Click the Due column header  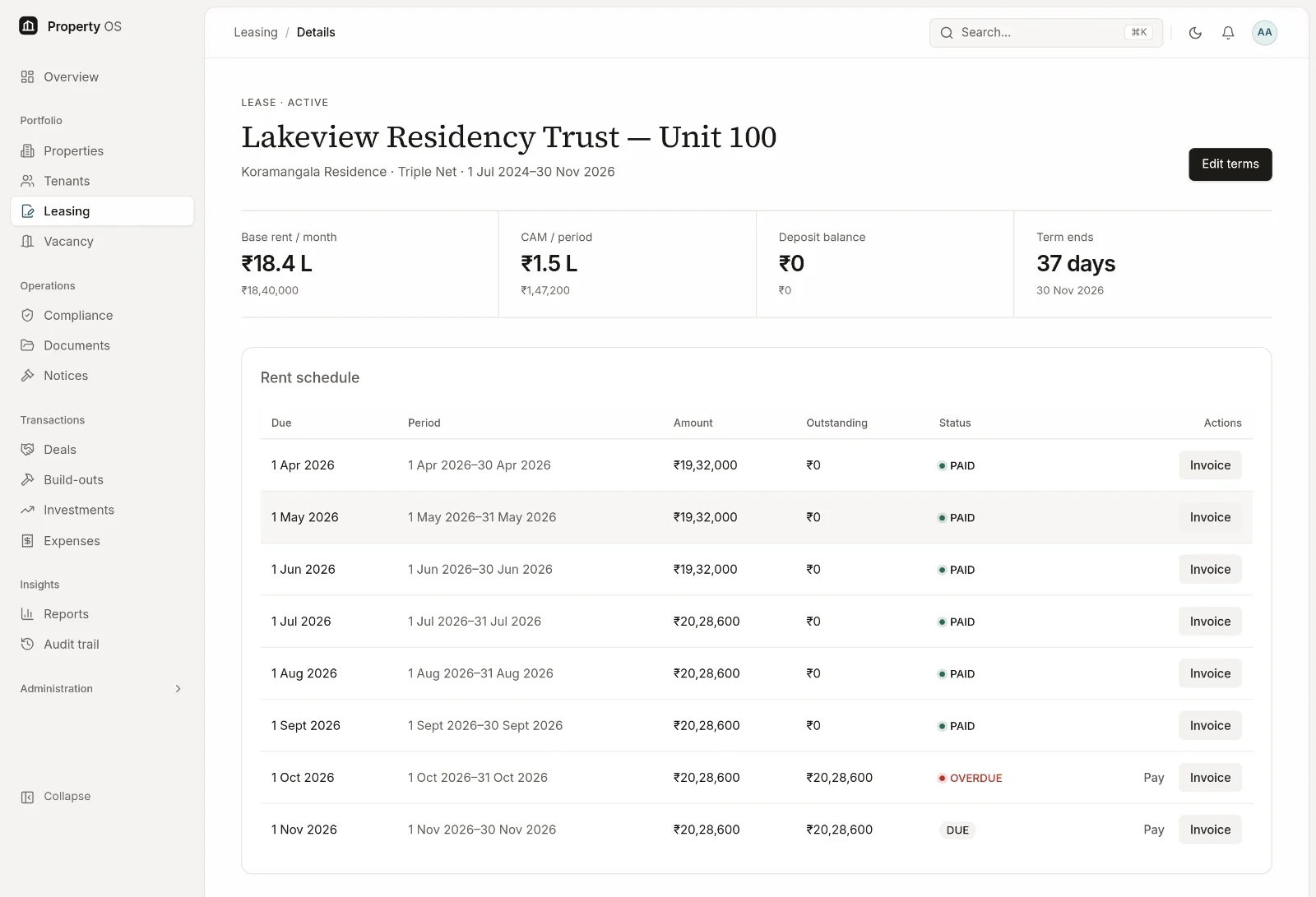(281, 423)
